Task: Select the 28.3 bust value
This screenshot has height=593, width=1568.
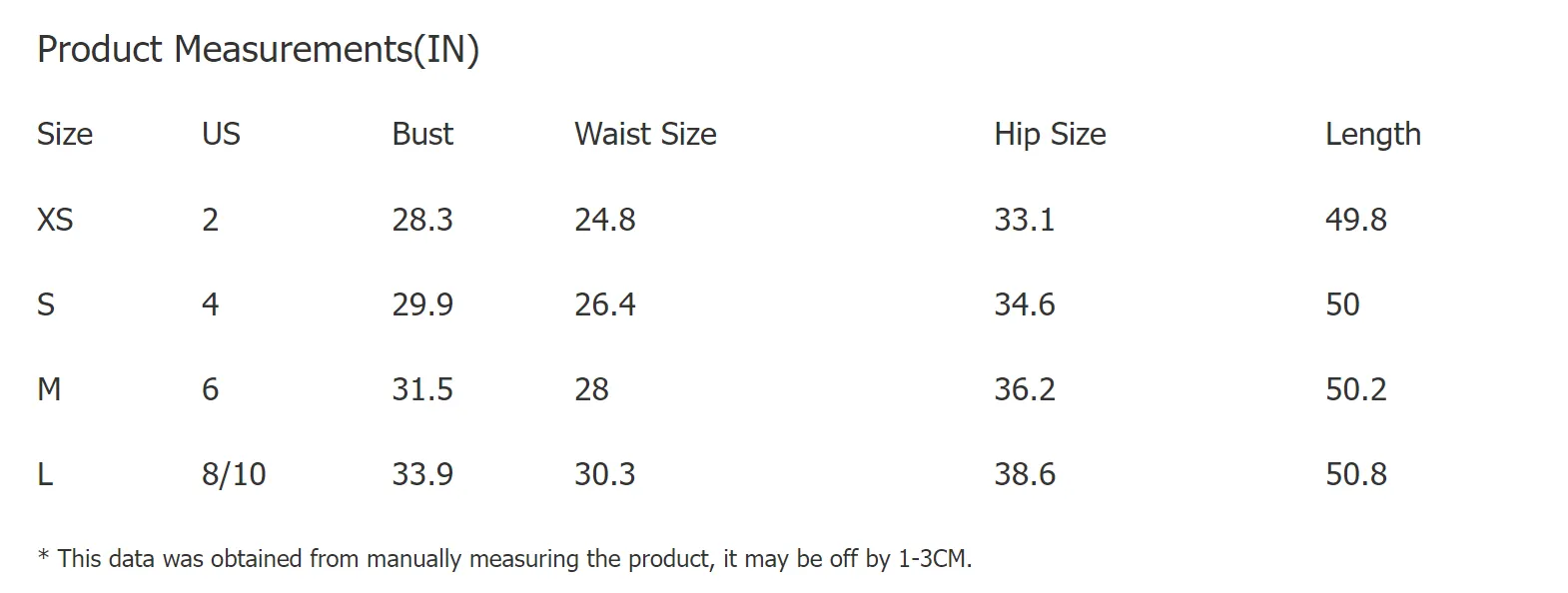Action: 422,220
